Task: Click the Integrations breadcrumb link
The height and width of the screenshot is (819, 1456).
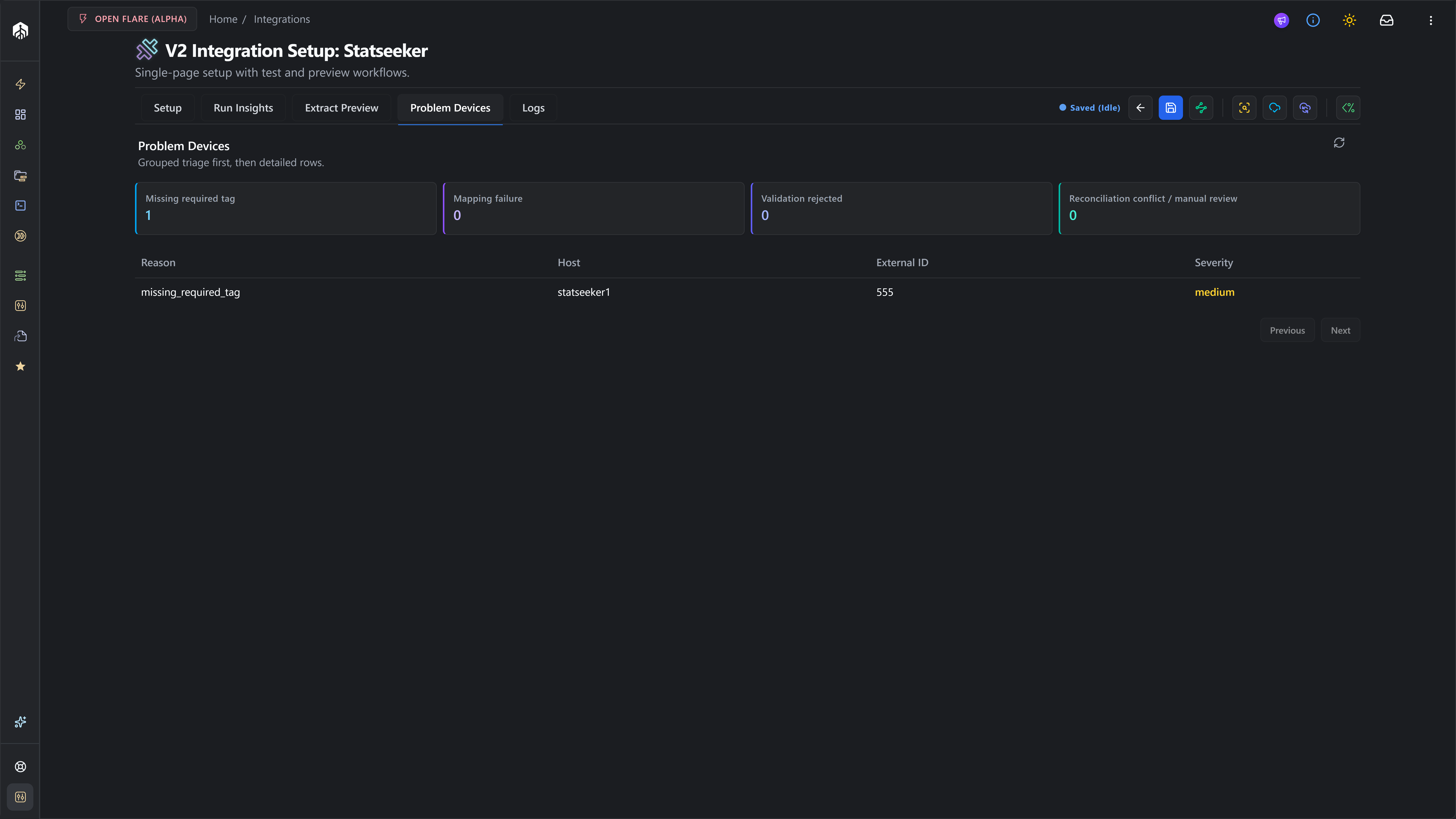Action: pos(282,19)
